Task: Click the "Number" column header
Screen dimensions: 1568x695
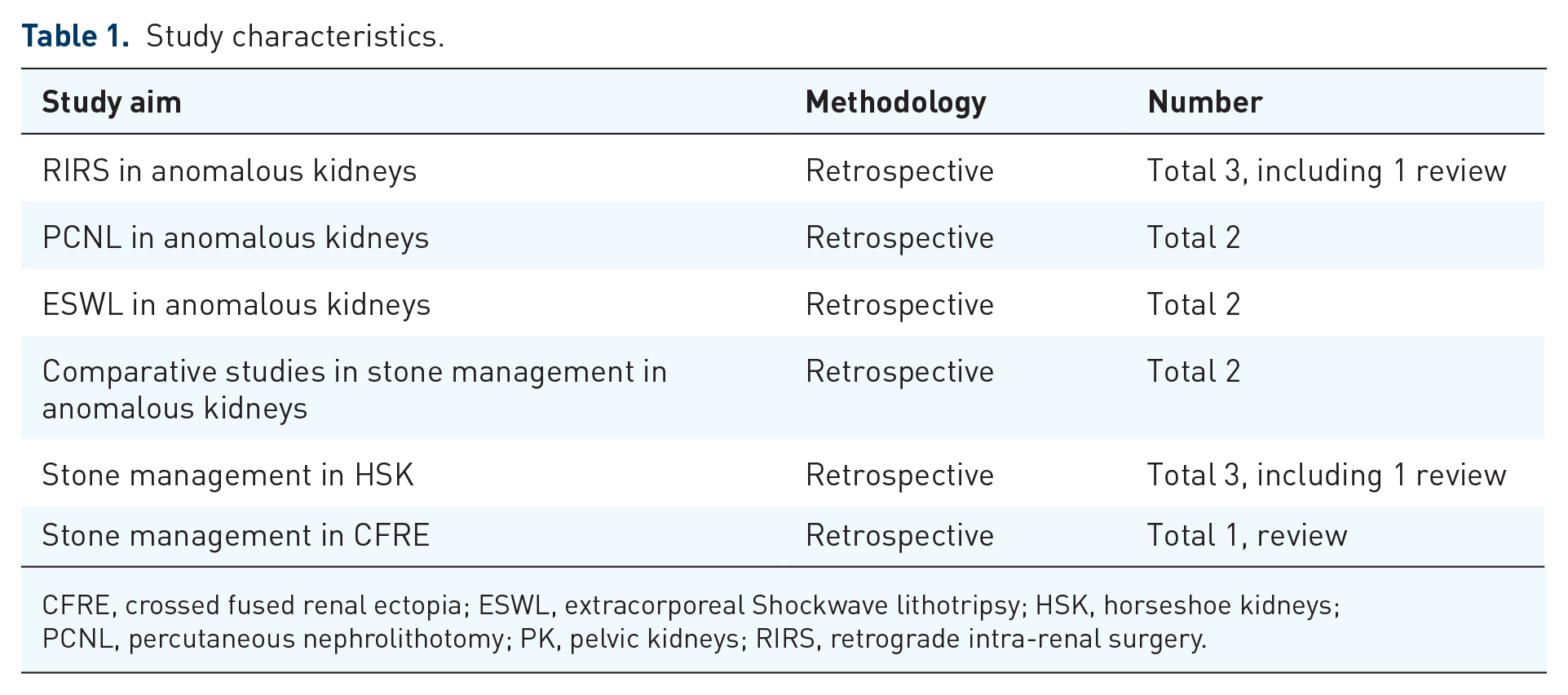Action: point(1204,102)
